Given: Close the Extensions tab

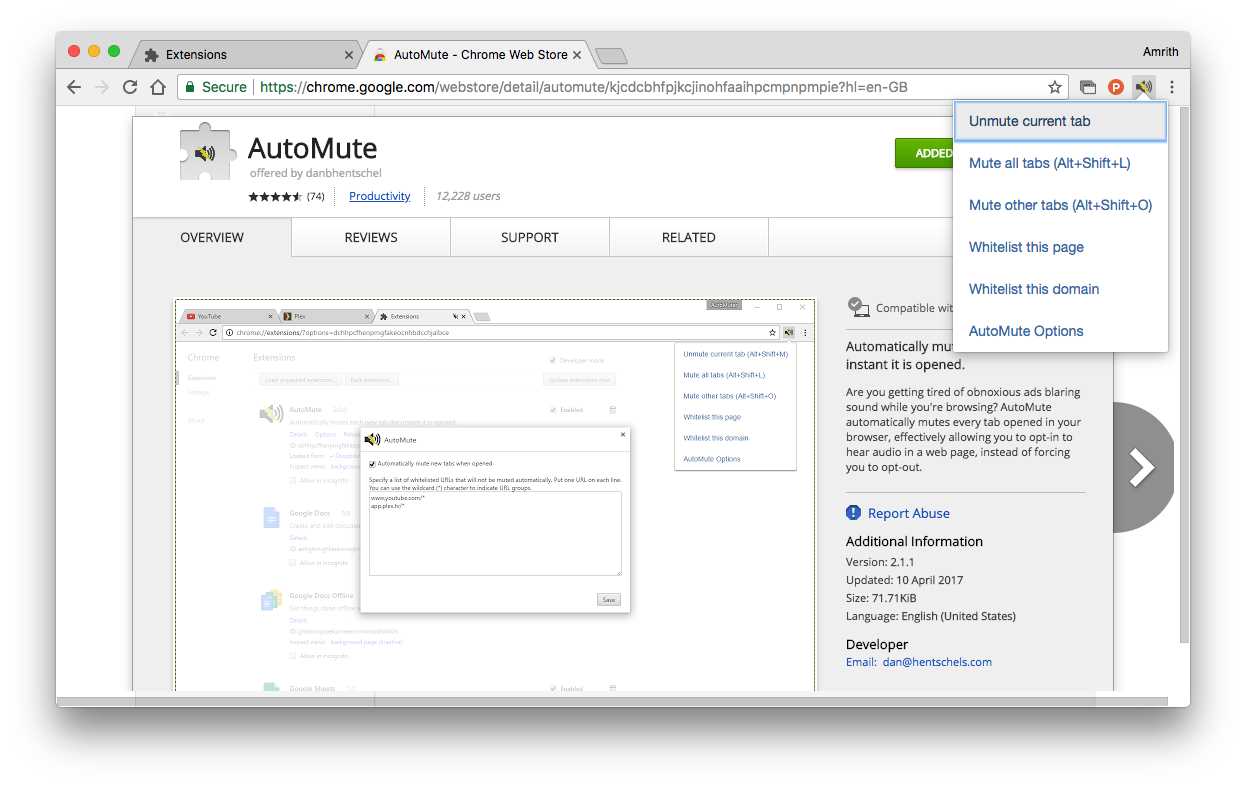Looking at the screenshot, I should pos(348,55).
